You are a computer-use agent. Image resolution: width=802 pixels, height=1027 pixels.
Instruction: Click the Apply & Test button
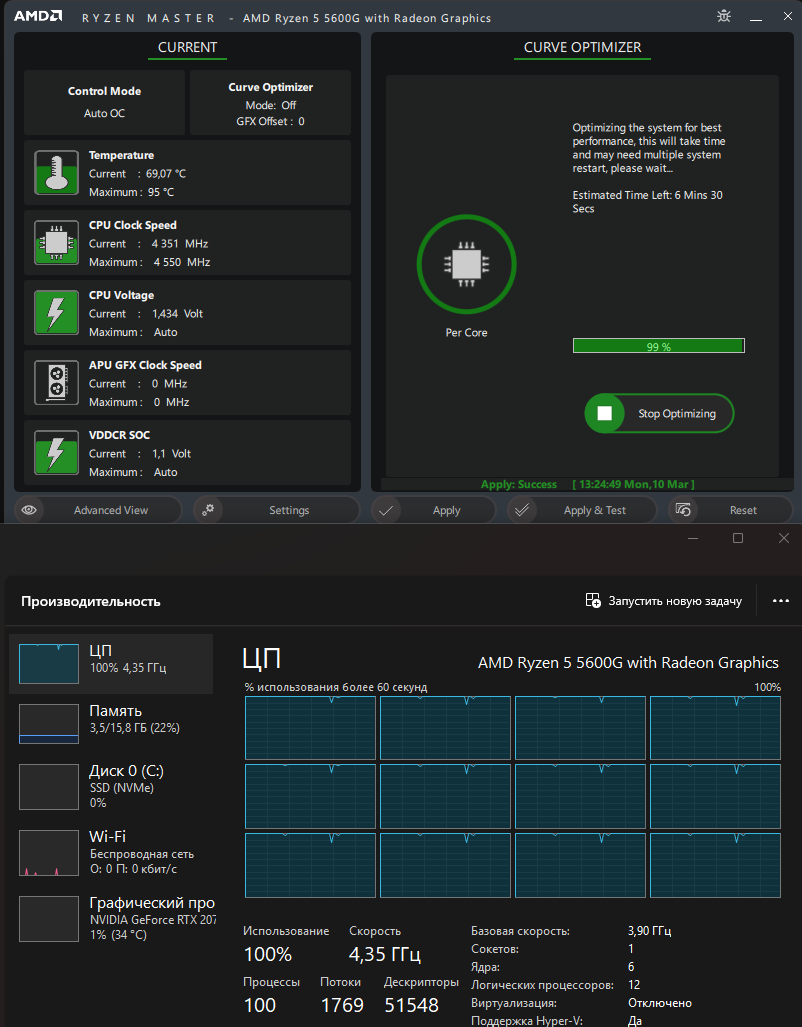click(582, 510)
